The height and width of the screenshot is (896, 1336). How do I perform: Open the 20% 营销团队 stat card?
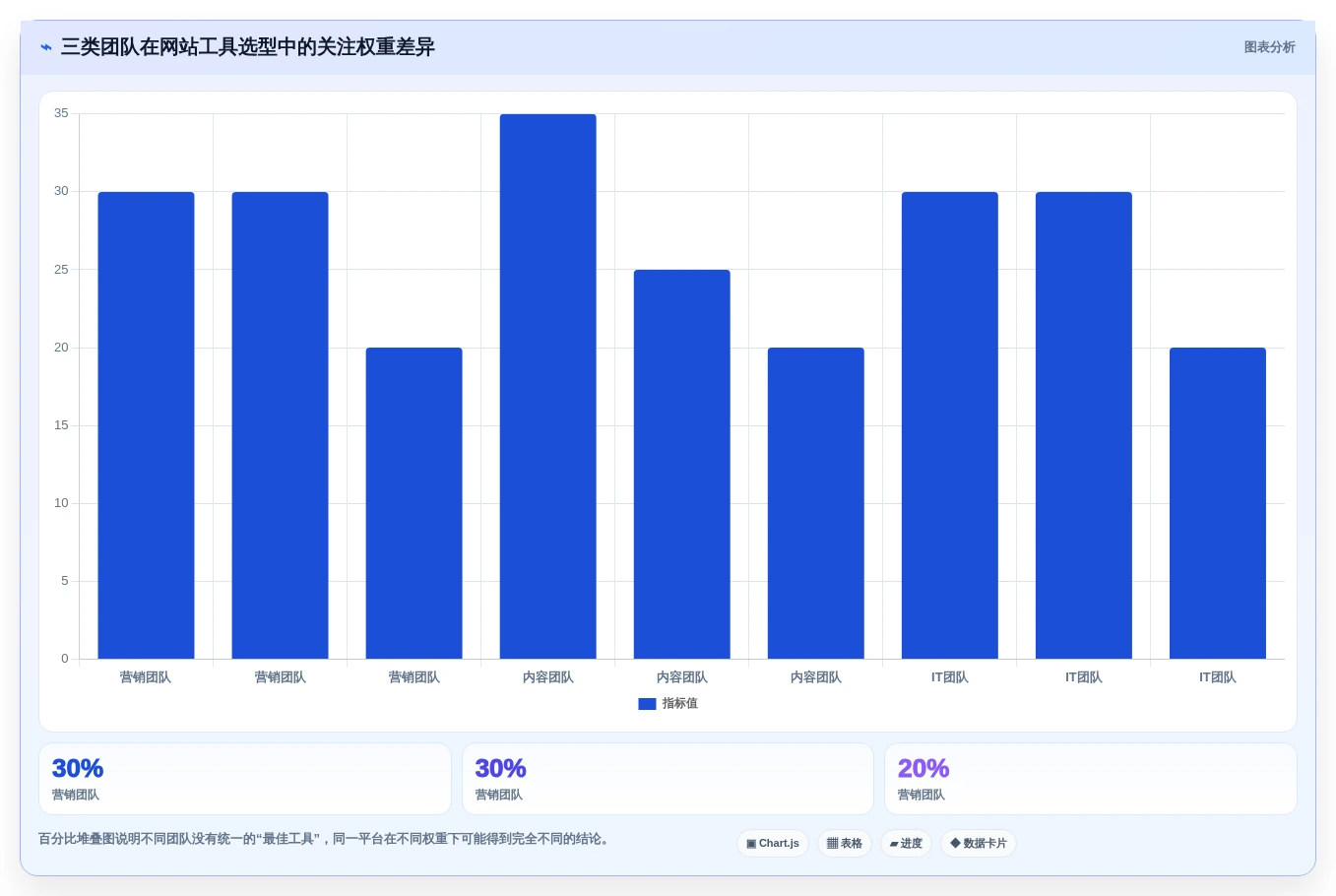[1090, 779]
